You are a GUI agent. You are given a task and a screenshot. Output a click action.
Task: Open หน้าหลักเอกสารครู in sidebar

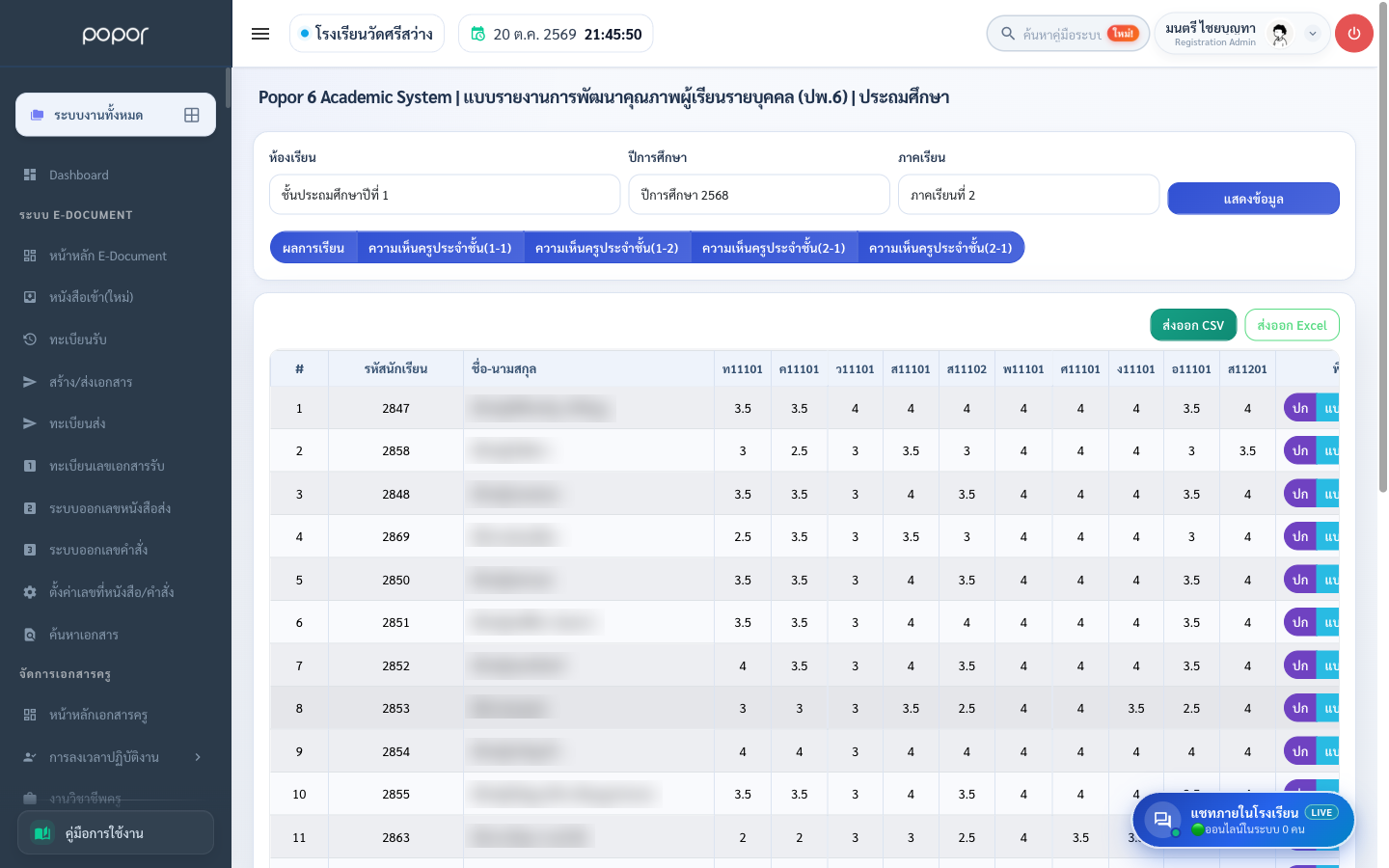[x=108, y=715]
